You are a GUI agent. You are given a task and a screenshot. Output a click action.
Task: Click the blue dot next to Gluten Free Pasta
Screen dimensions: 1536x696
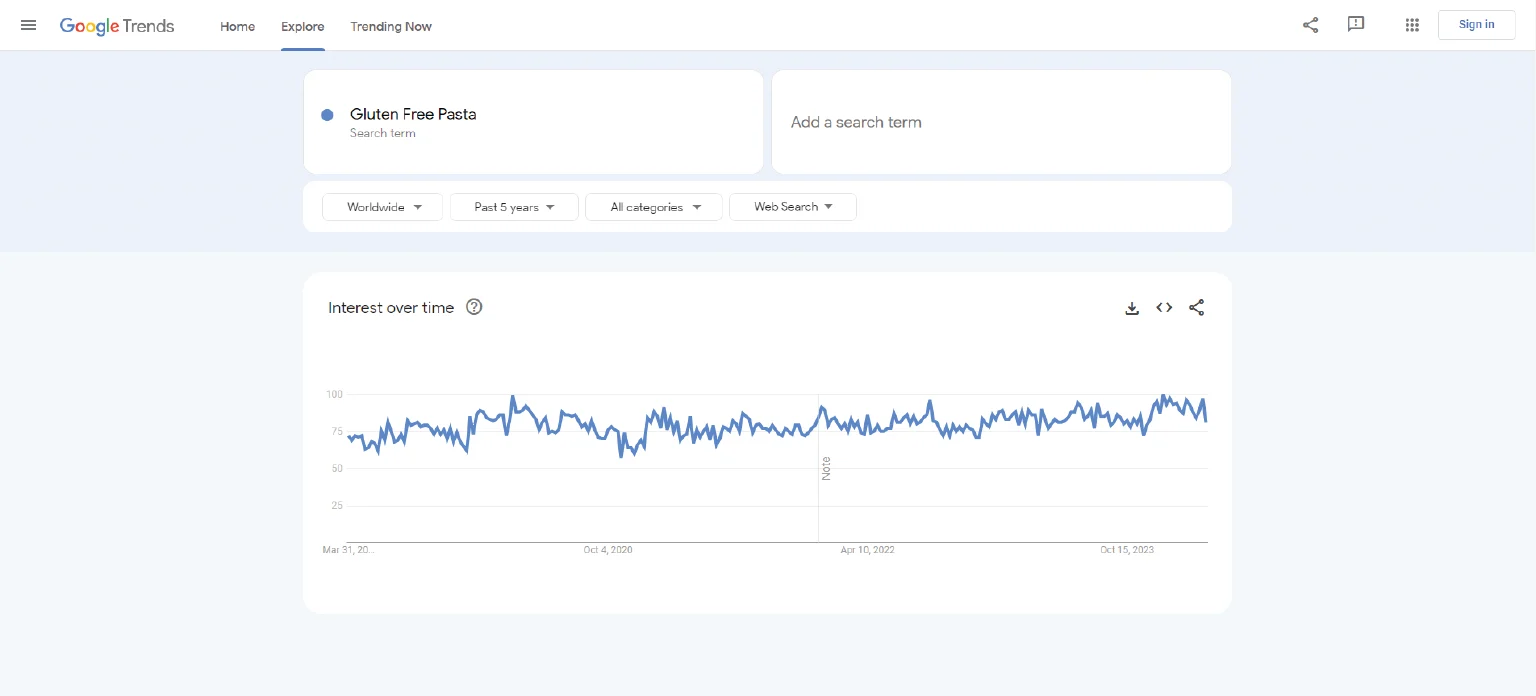tap(327, 115)
